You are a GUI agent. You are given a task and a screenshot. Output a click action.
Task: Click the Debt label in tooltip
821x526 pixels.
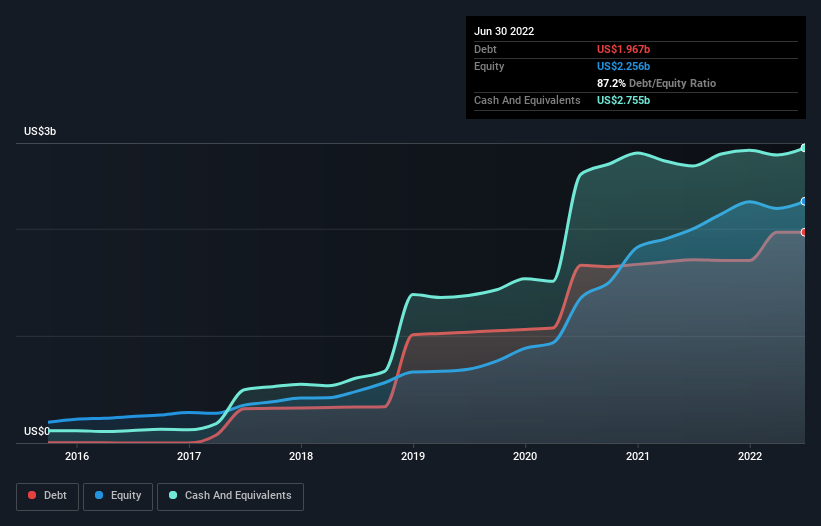point(485,49)
